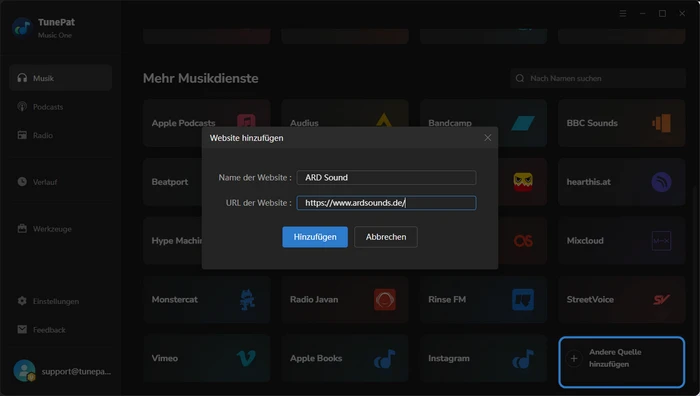Click the Bandcamp teal logo icon
This screenshot has height=396, width=700.
(x=523, y=123)
